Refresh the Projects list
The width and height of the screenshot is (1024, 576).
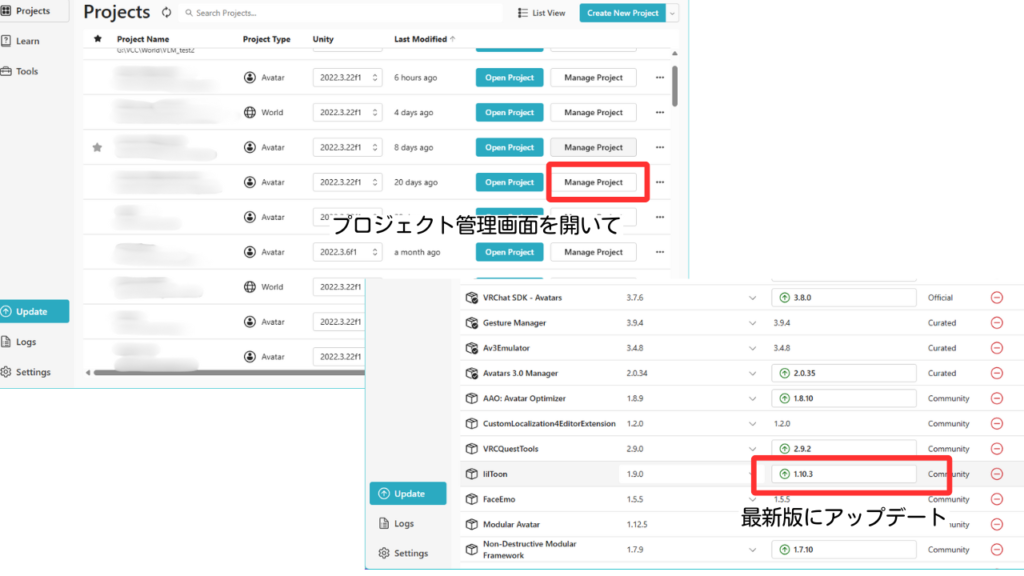point(167,12)
